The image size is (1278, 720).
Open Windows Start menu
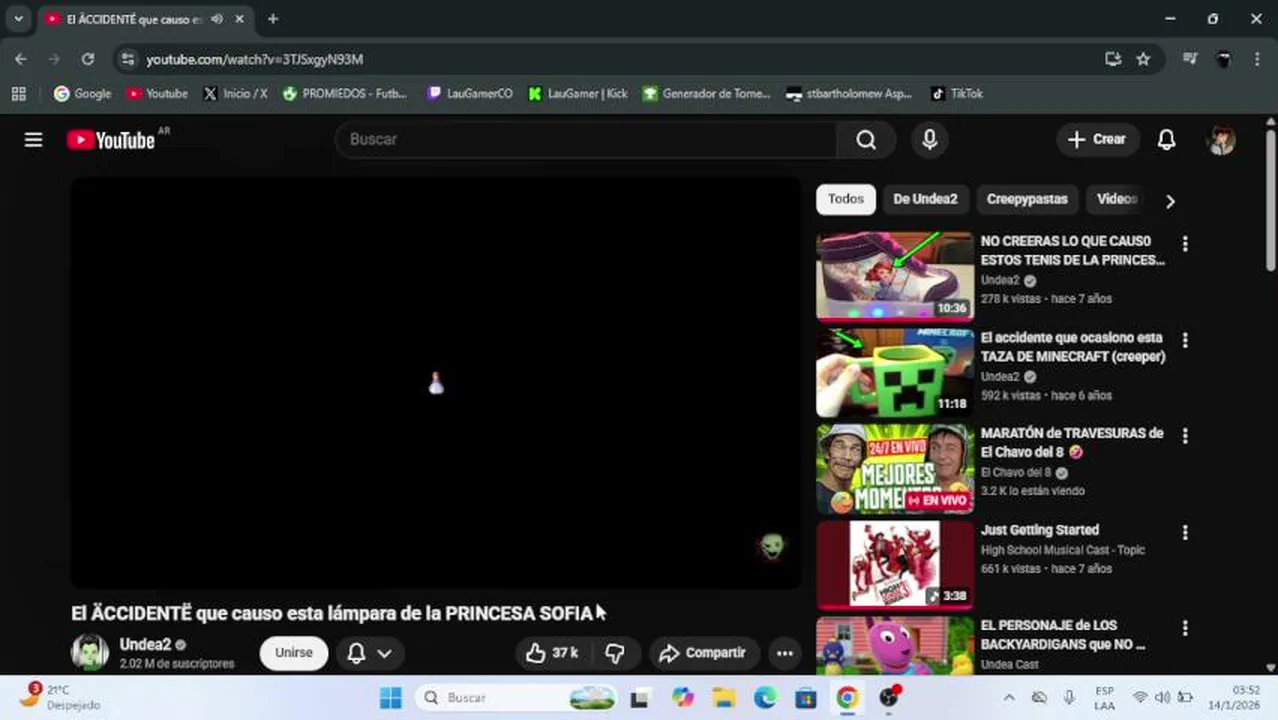391,698
